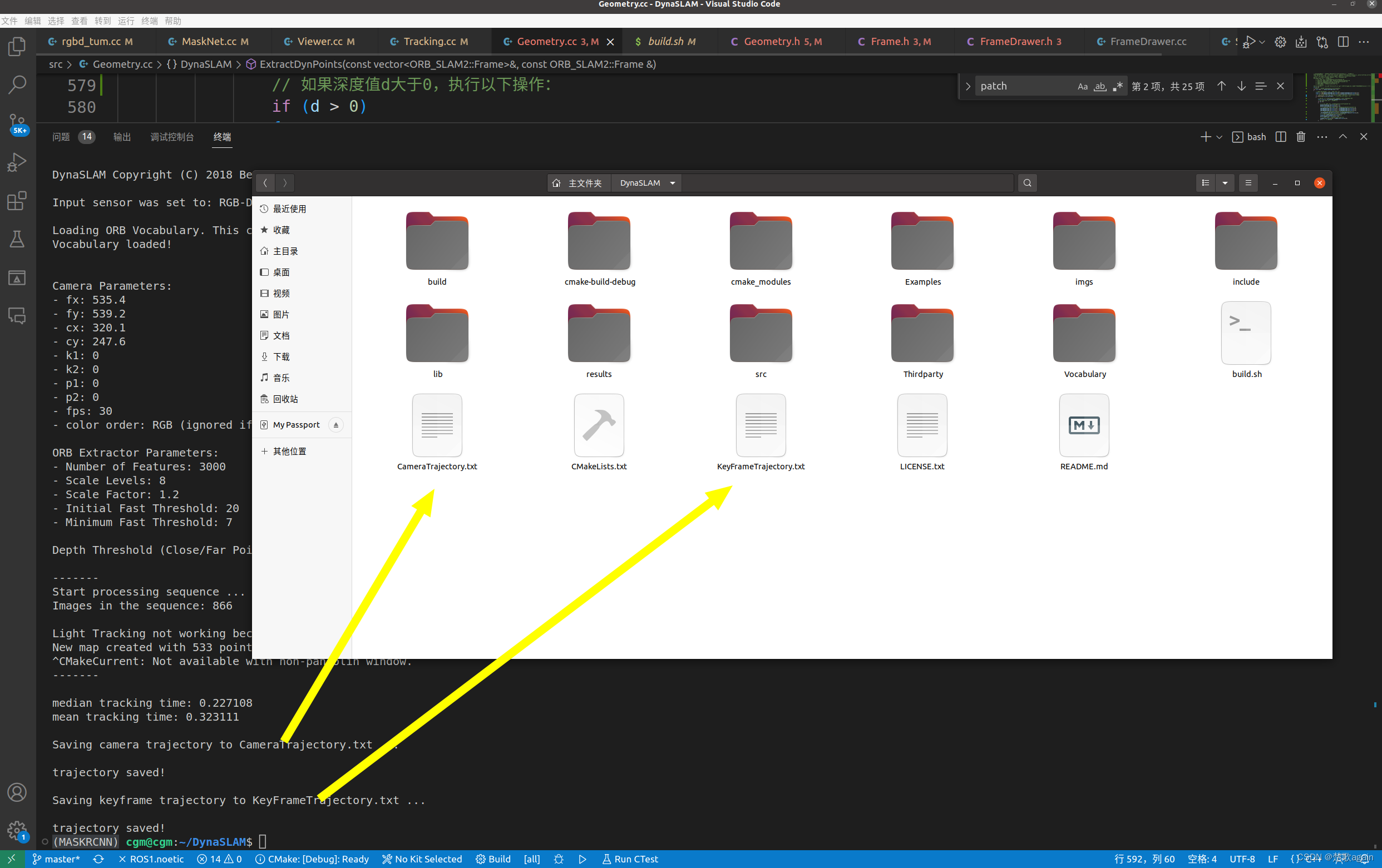Expand the replace toggle chevron in find

(968, 86)
